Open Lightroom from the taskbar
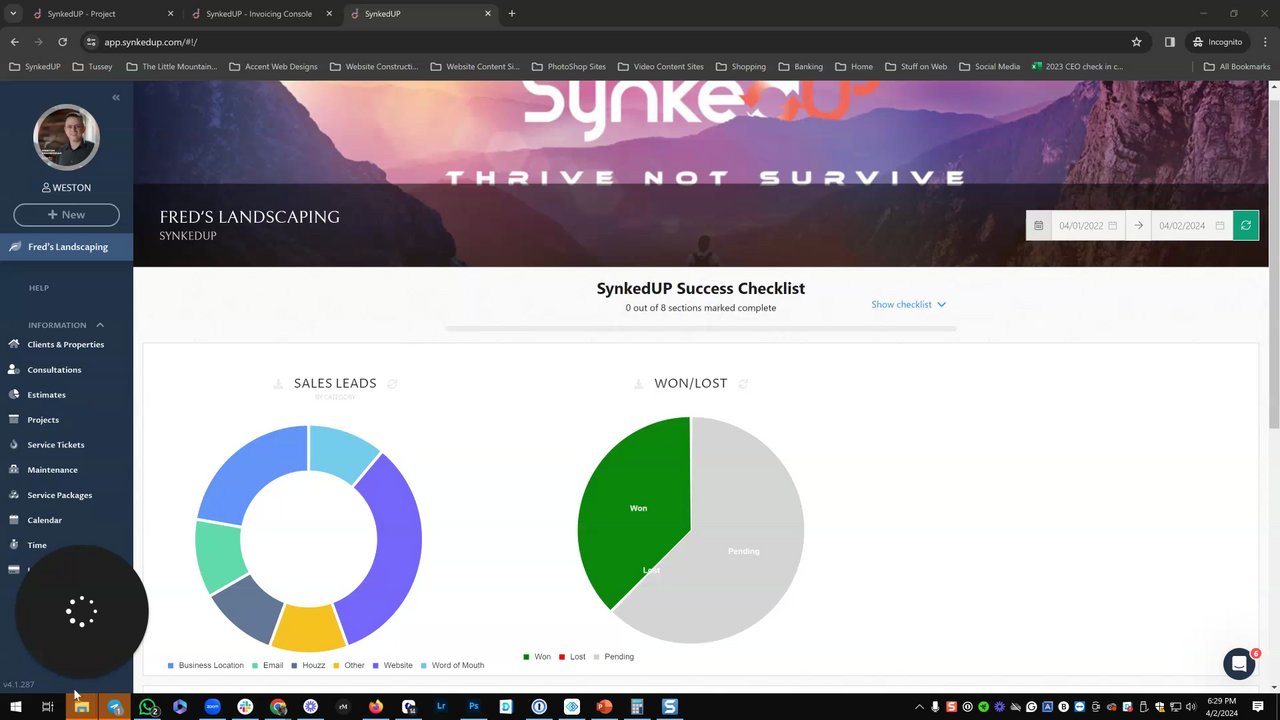 coord(441,706)
